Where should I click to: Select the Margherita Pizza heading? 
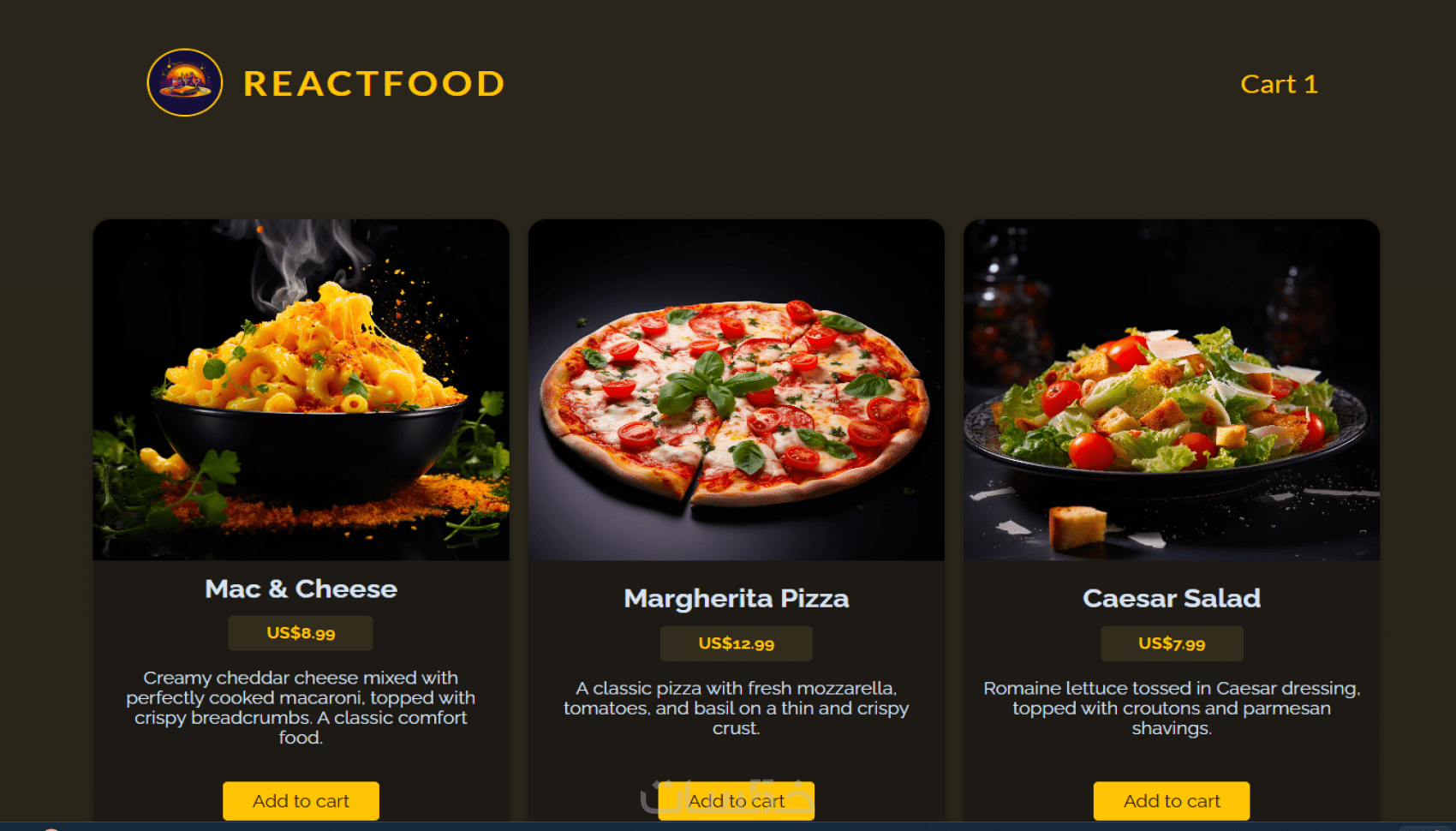pyautogui.click(x=737, y=598)
